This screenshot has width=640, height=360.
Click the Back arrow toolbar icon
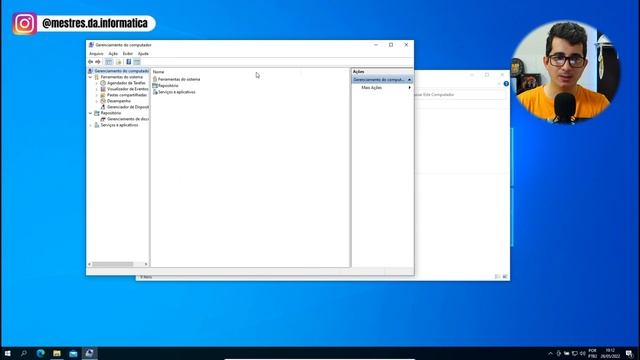click(x=91, y=62)
